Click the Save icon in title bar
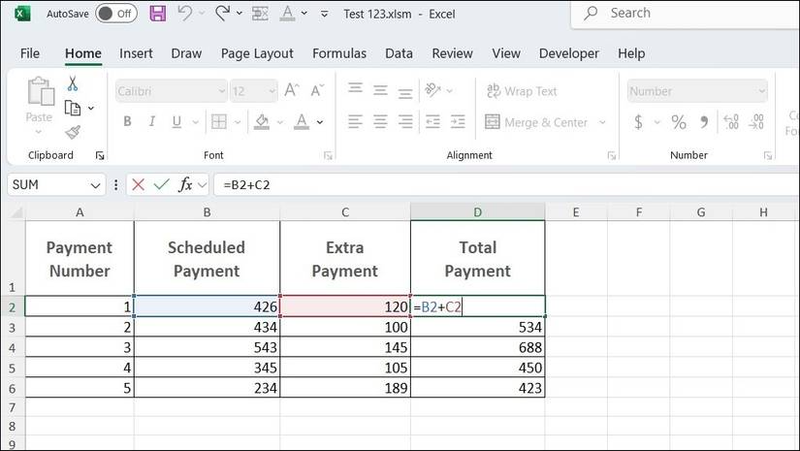The width and height of the screenshot is (800, 451). click(x=157, y=14)
